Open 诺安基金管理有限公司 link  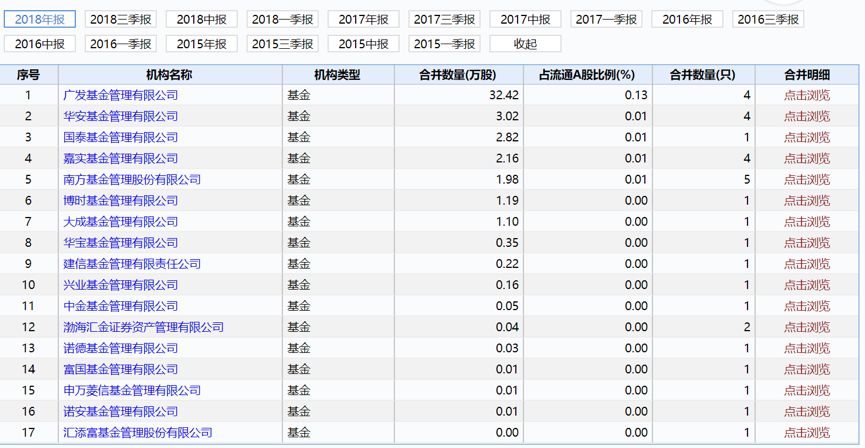121,411
